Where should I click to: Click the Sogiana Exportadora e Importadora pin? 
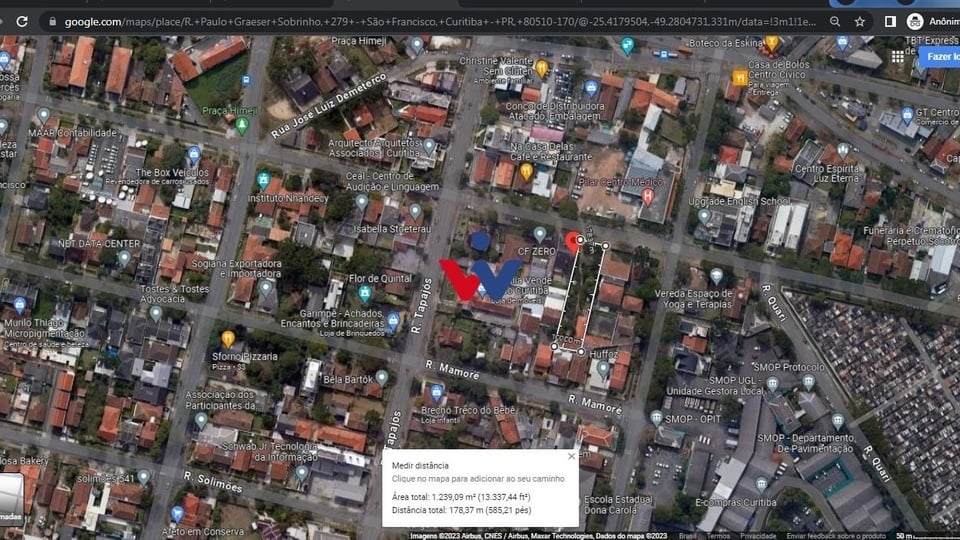265,288
